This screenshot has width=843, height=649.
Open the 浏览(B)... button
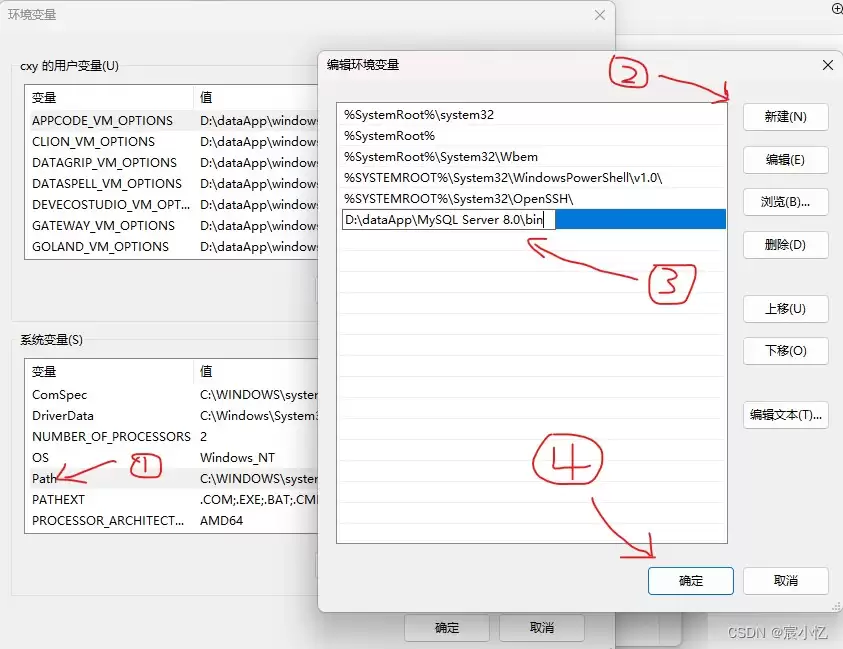(x=785, y=202)
